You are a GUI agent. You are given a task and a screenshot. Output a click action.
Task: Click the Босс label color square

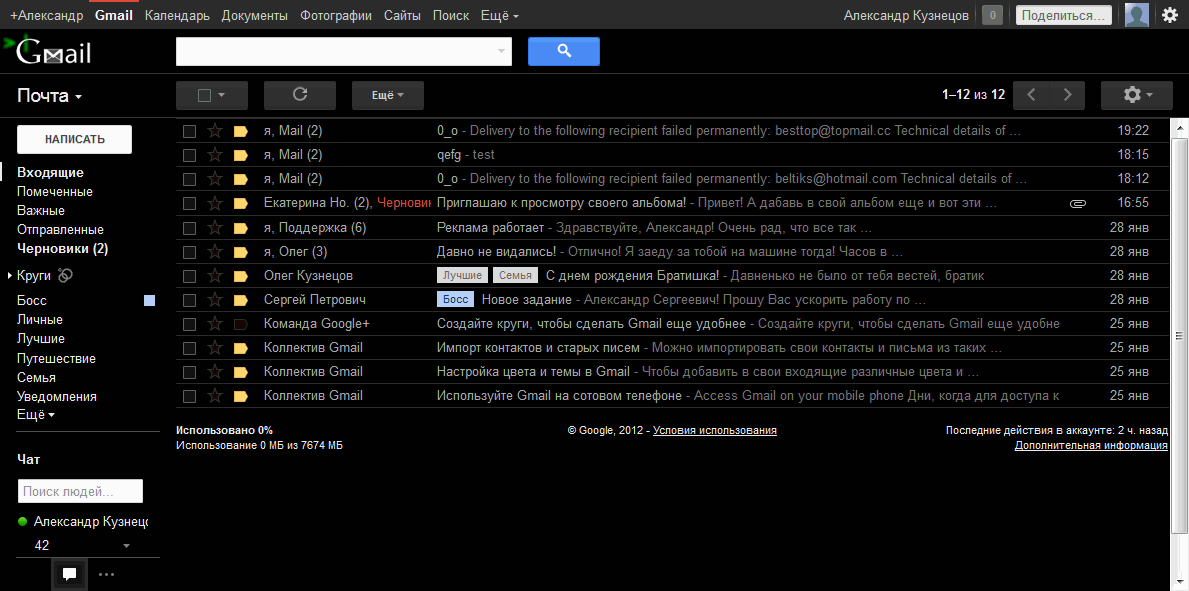(x=149, y=301)
